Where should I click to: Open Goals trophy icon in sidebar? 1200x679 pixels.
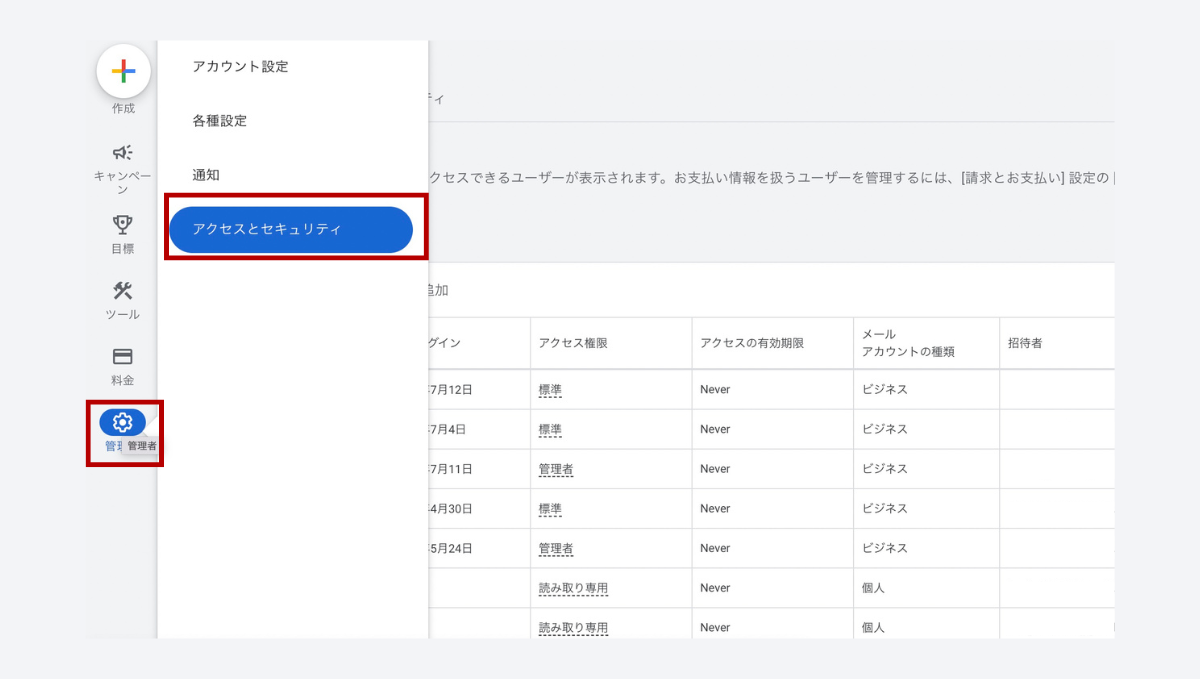coord(123,225)
